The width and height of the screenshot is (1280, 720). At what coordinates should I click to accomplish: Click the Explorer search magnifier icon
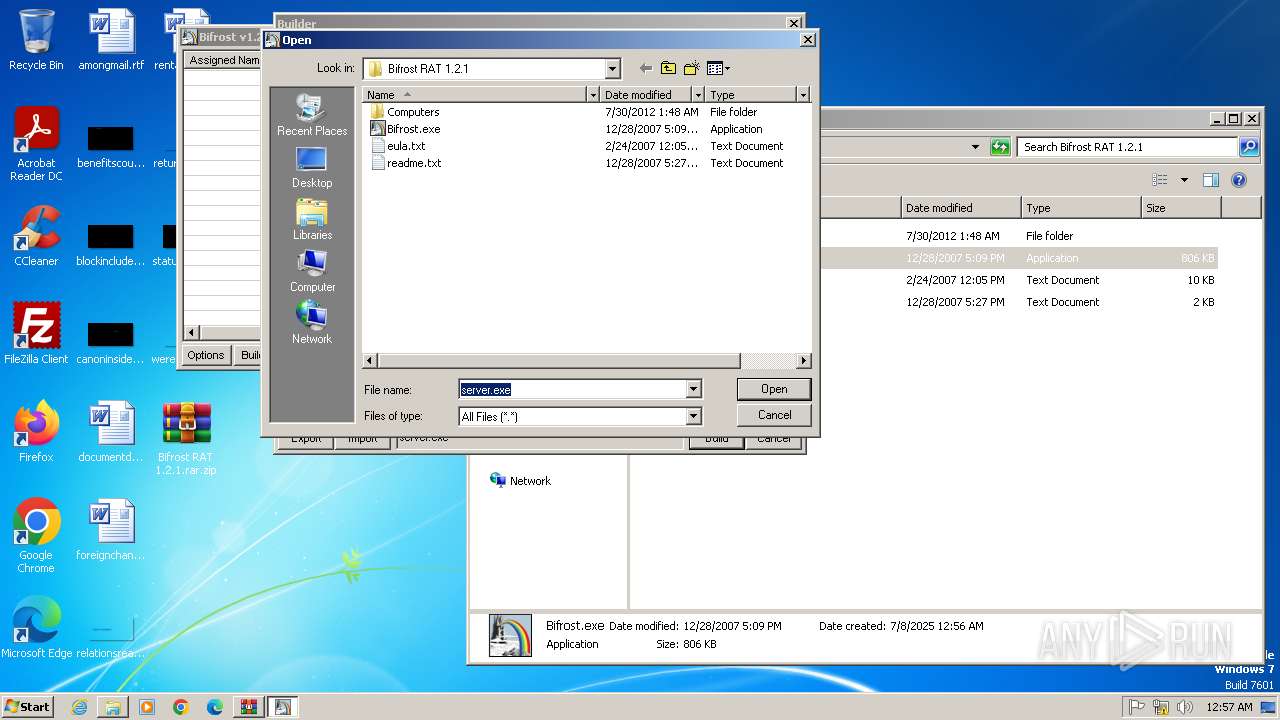point(1249,147)
